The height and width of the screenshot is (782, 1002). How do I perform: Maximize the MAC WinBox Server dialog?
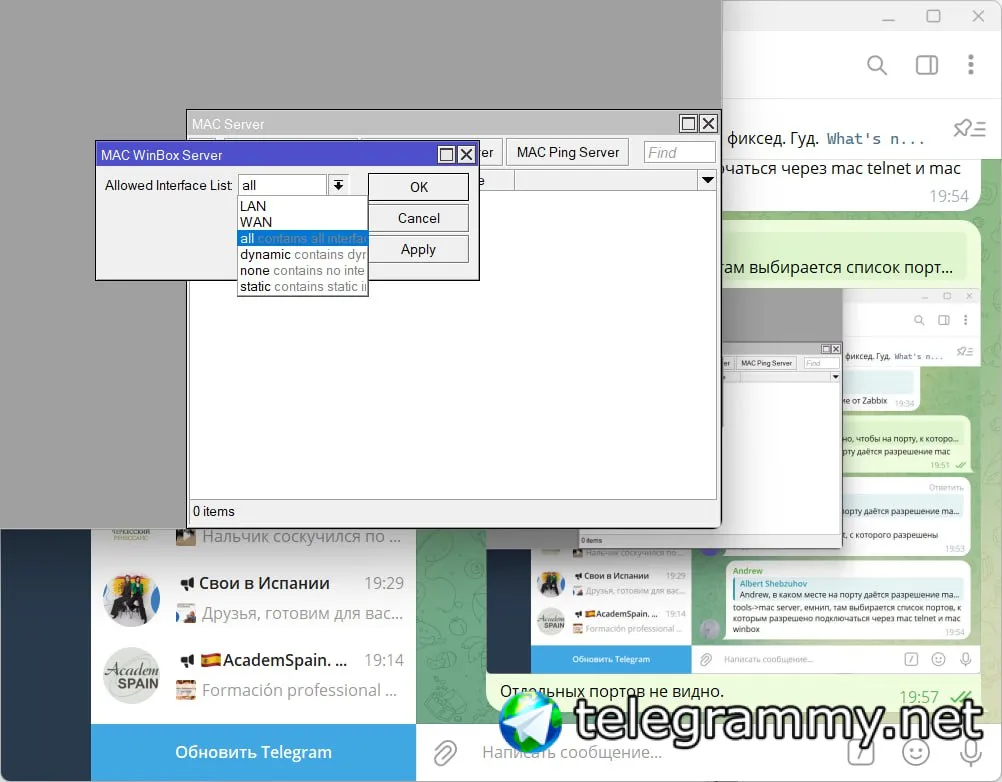pyautogui.click(x=447, y=155)
